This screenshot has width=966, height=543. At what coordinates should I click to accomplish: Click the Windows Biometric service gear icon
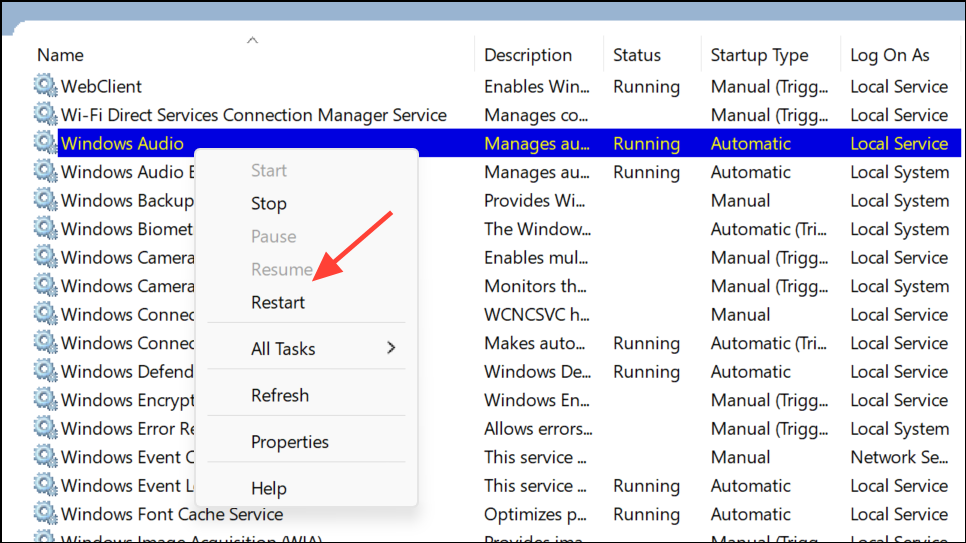click(45, 229)
